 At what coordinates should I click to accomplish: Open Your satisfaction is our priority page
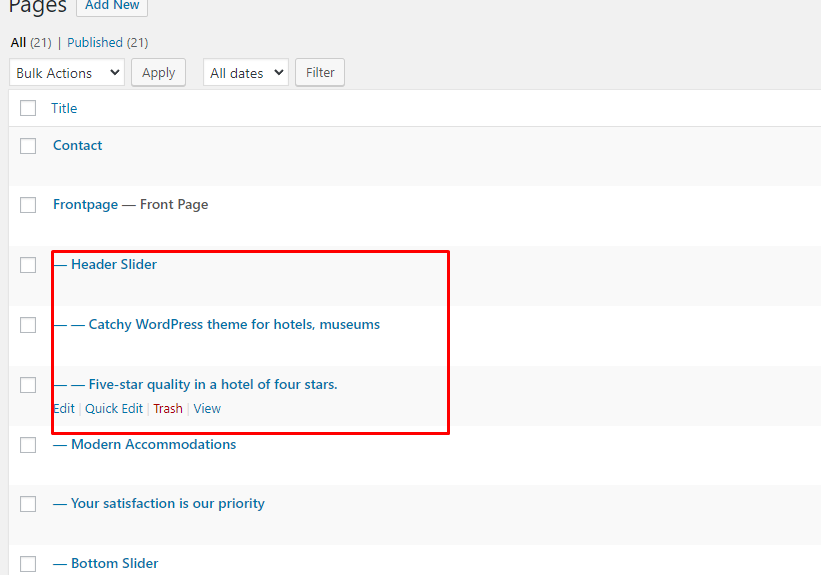click(x=167, y=503)
